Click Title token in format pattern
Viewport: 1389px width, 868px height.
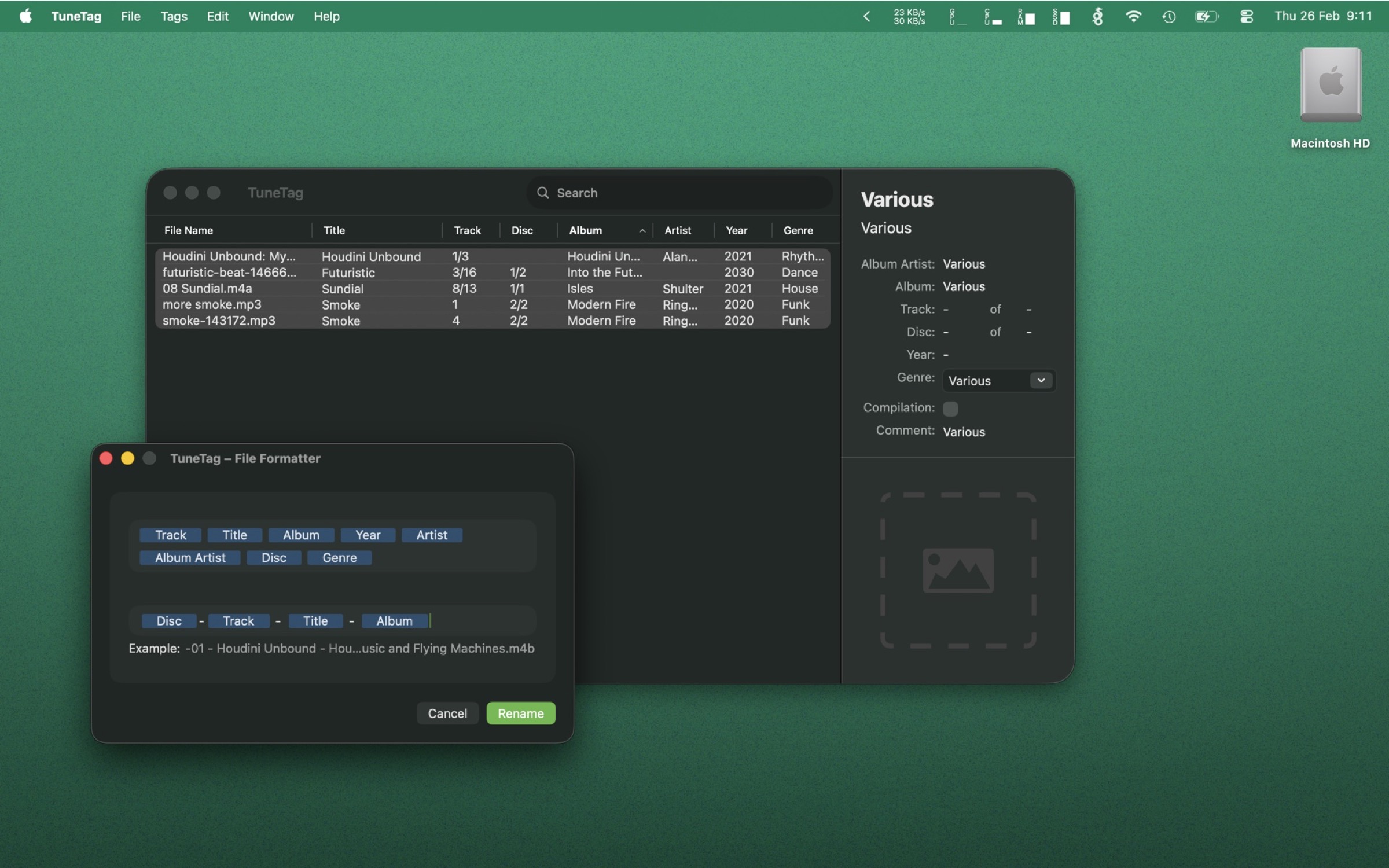pyautogui.click(x=315, y=621)
